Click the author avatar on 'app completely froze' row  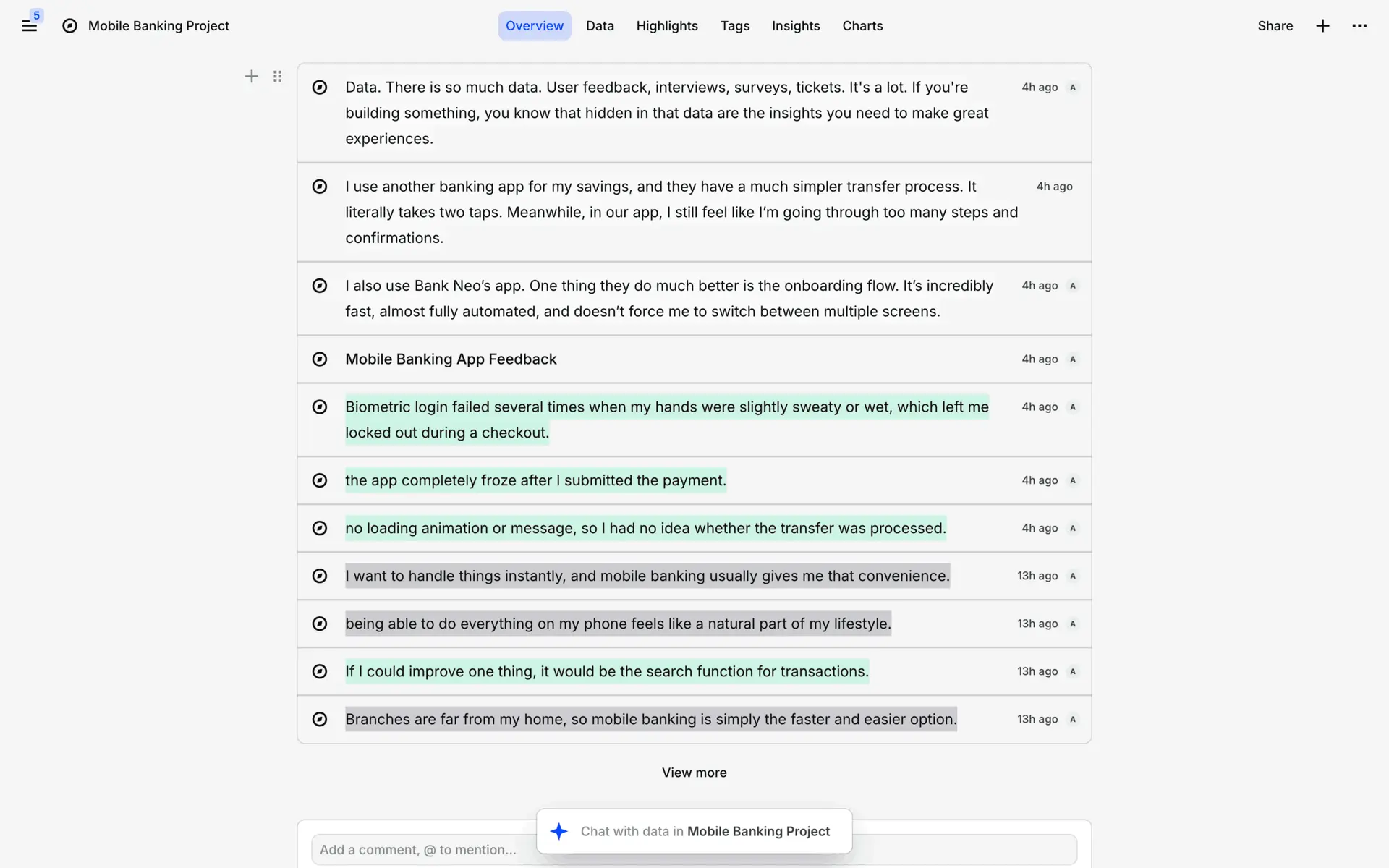(1073, 480)
